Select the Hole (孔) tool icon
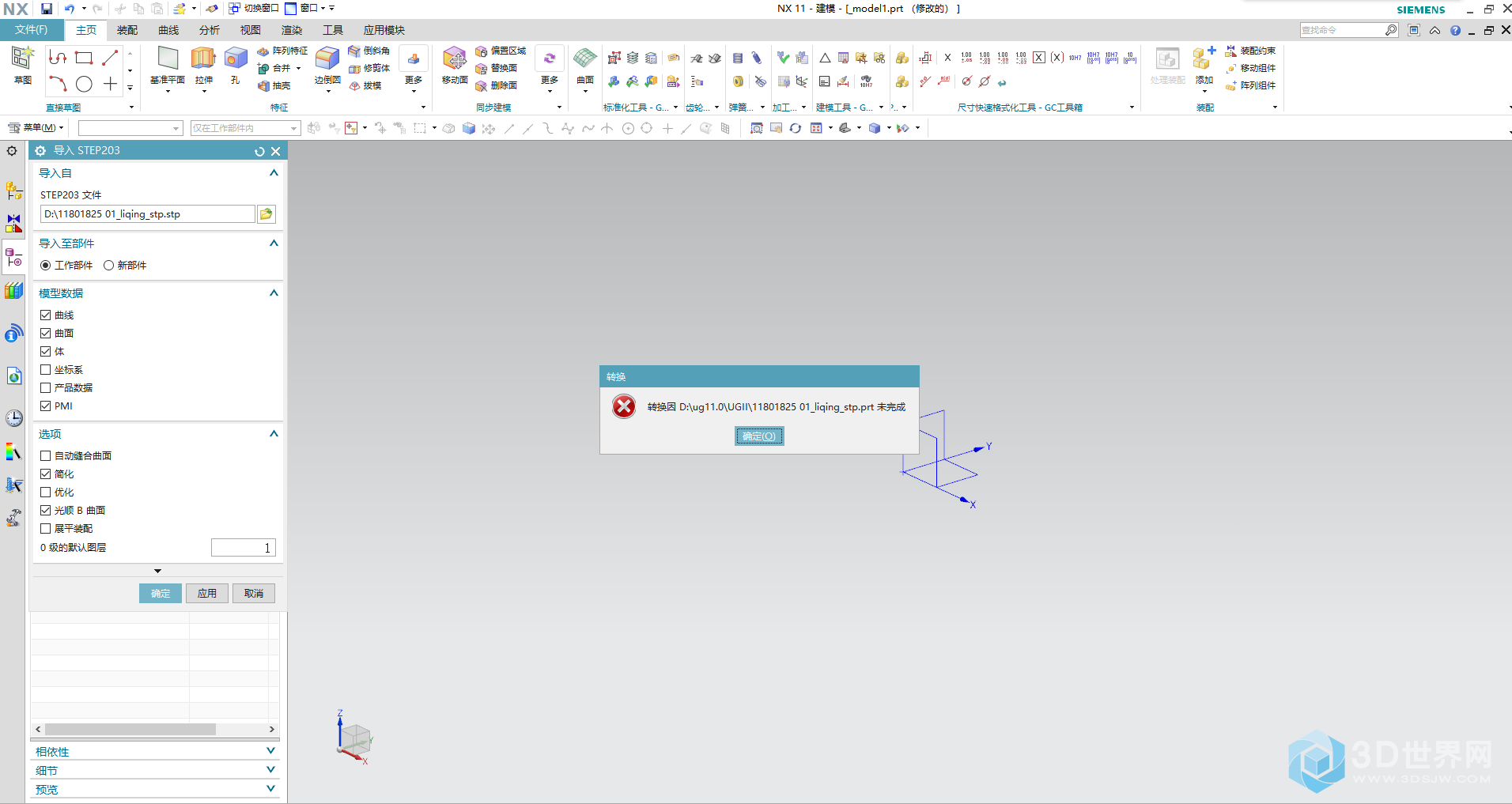 click(x=236, y=59)
